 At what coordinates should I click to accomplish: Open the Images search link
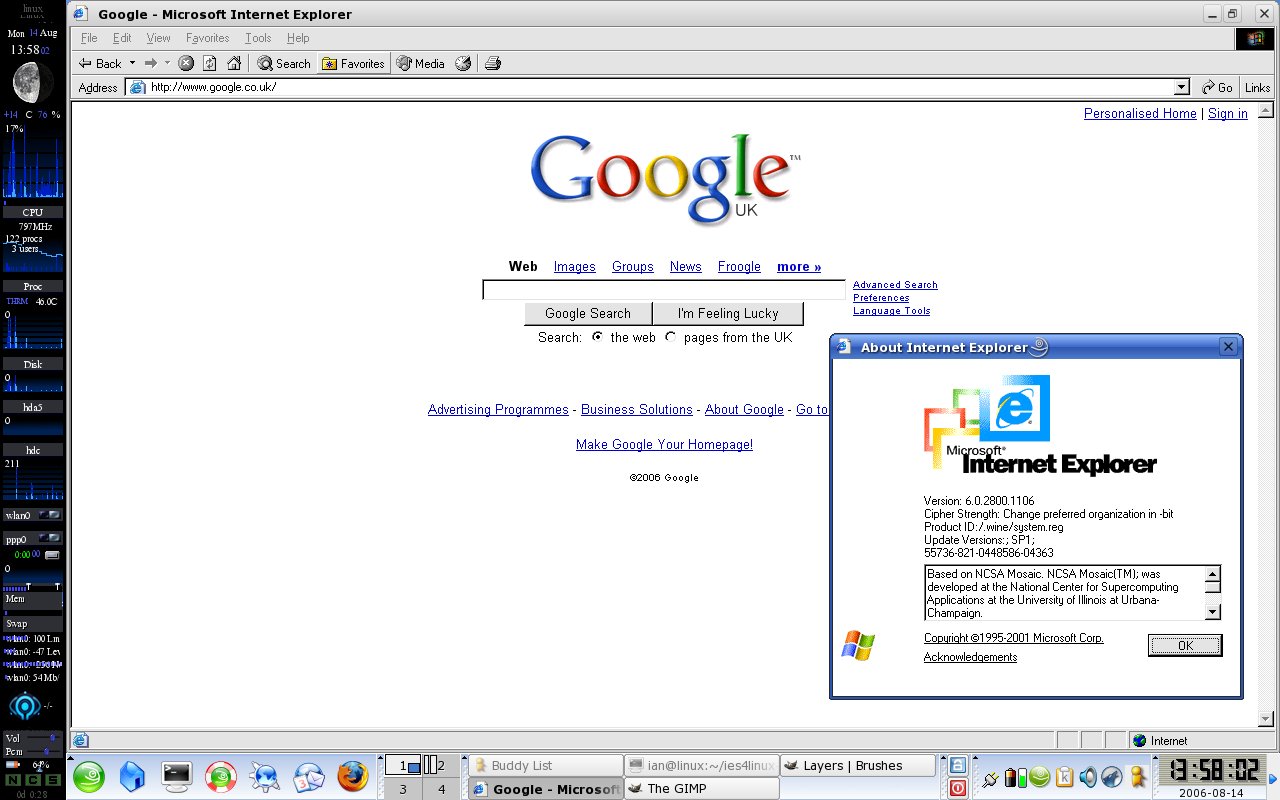[574, 267]
